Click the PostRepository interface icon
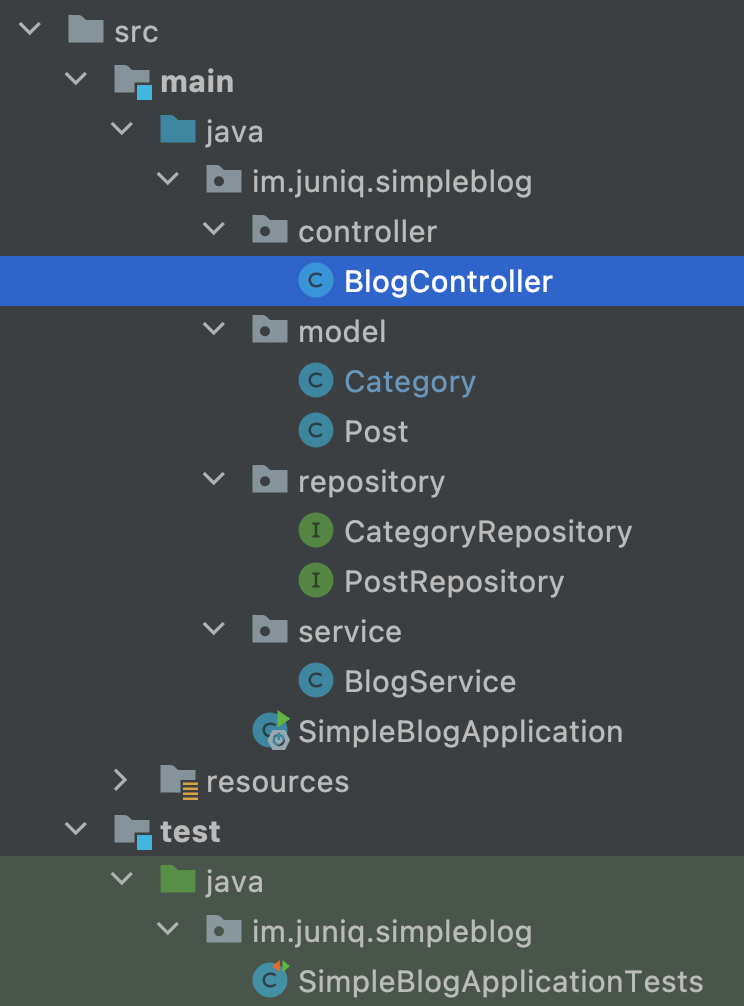Screen dimensions: 744x1006 316,581
